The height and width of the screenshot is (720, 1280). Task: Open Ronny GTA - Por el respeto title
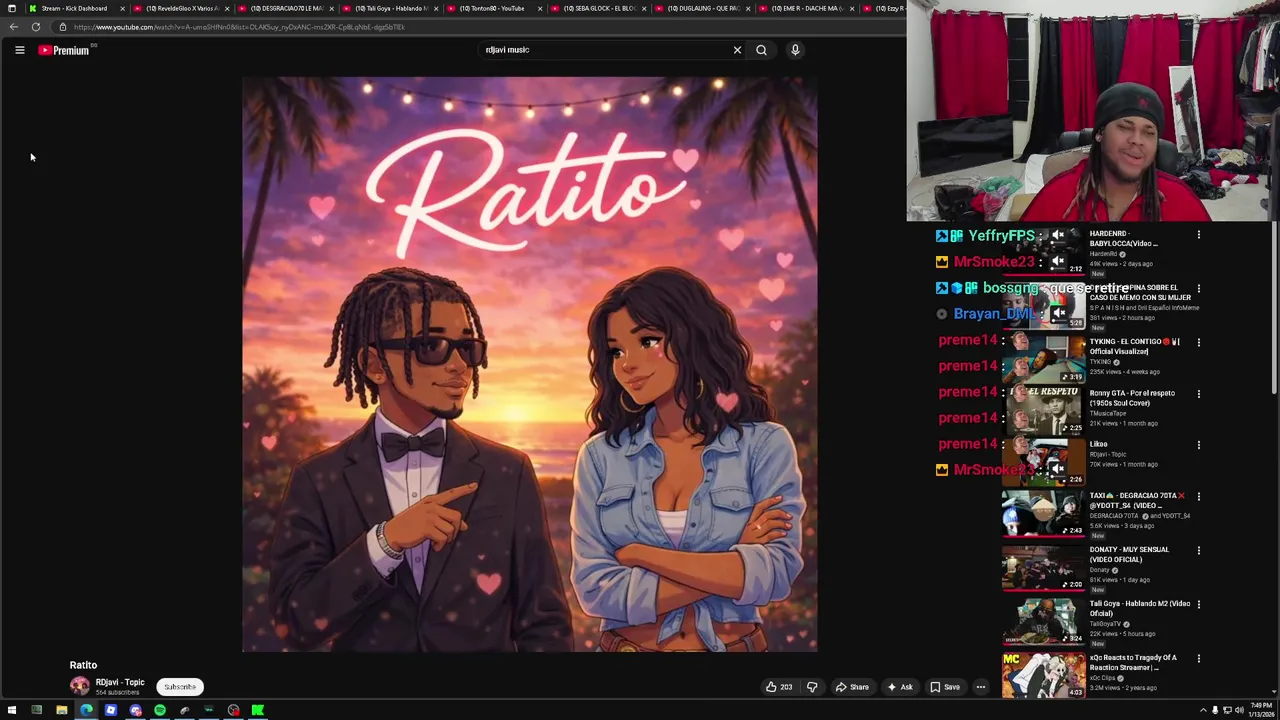(1132, 398)
